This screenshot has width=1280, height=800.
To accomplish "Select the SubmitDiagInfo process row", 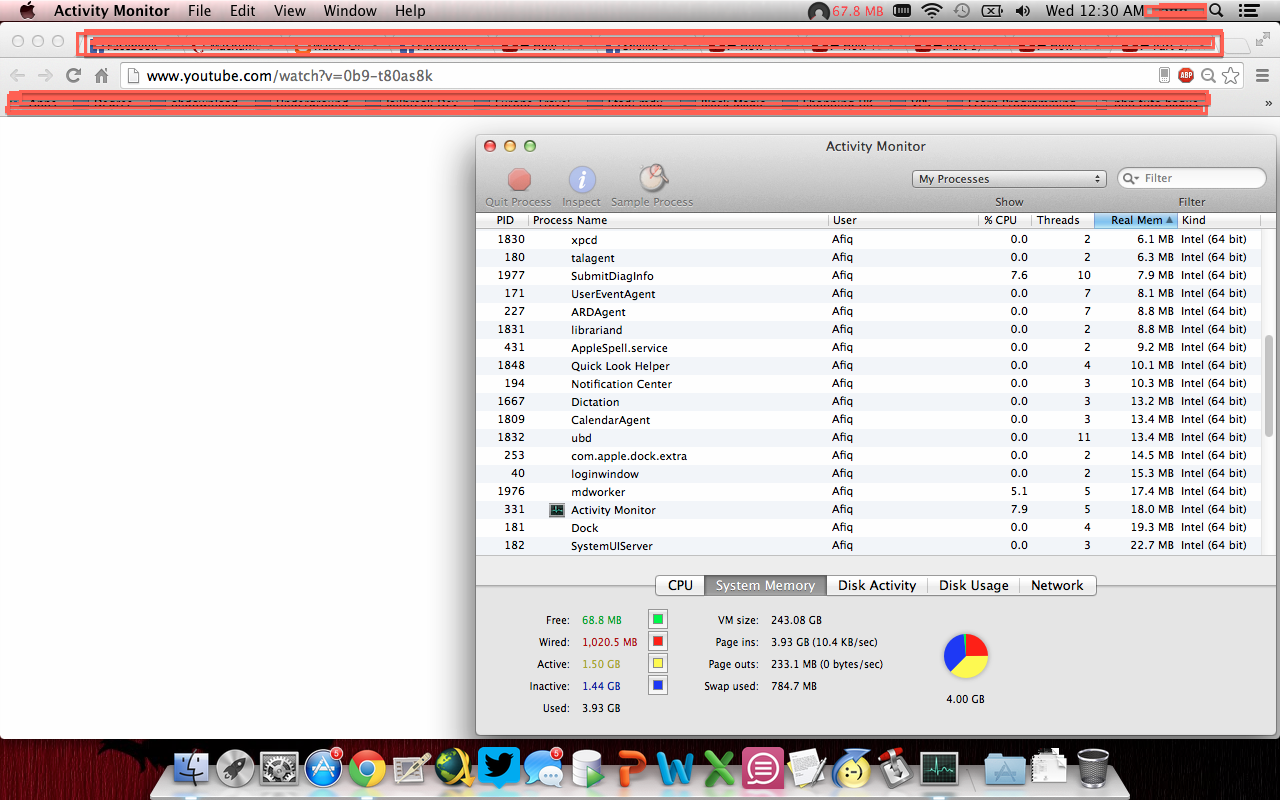I will pyautogui.click(x=868, y=275).
